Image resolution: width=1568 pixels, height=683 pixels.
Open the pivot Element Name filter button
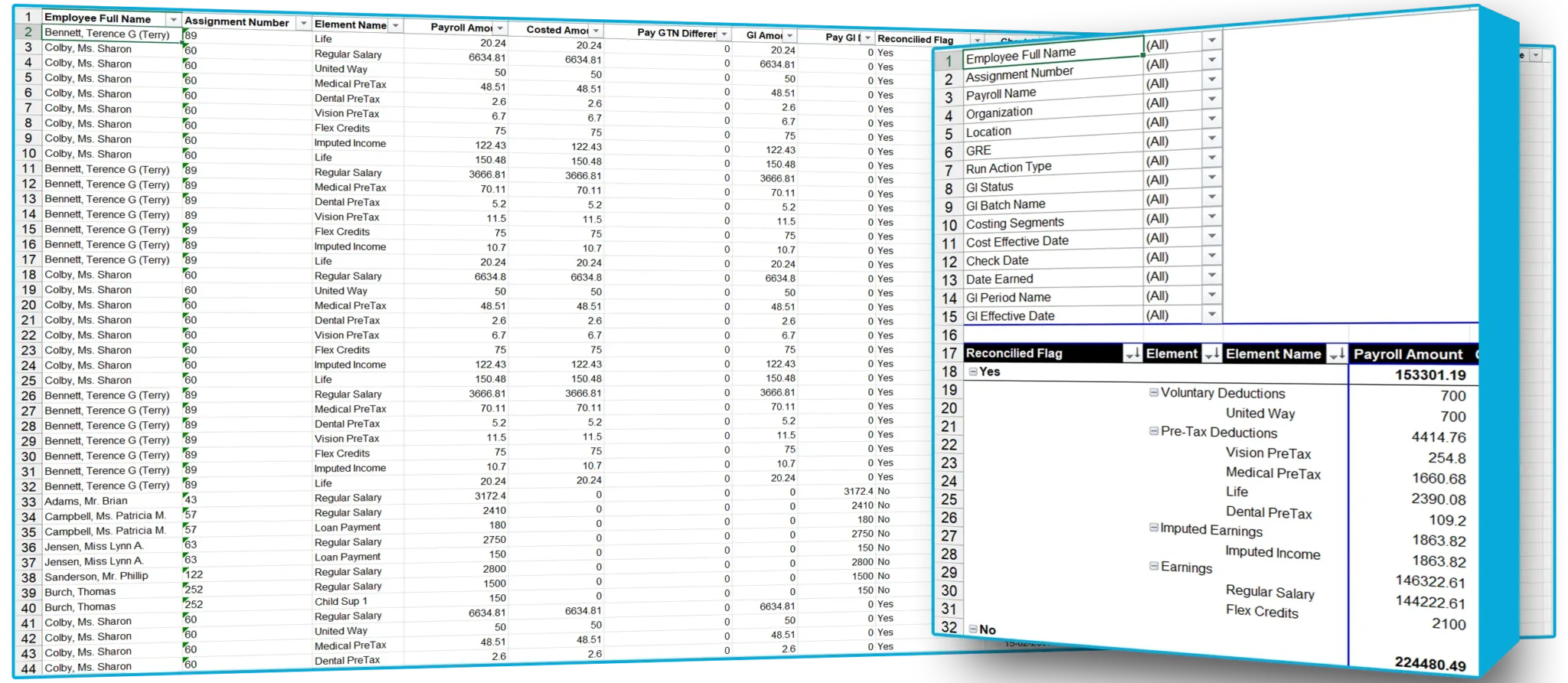[1337, 355]
